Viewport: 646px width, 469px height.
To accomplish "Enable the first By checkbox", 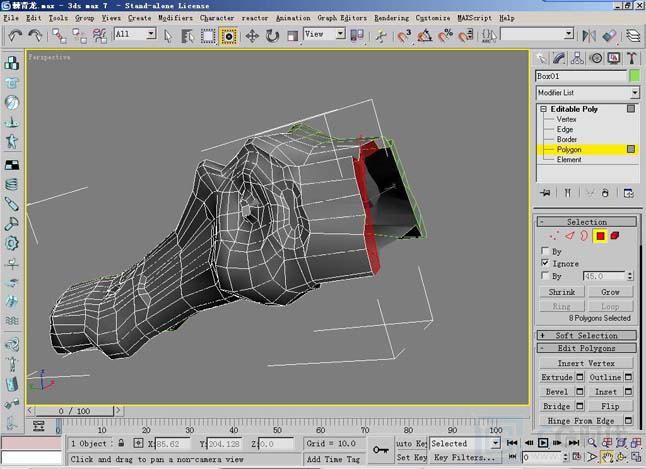I will tap(545, 251).
